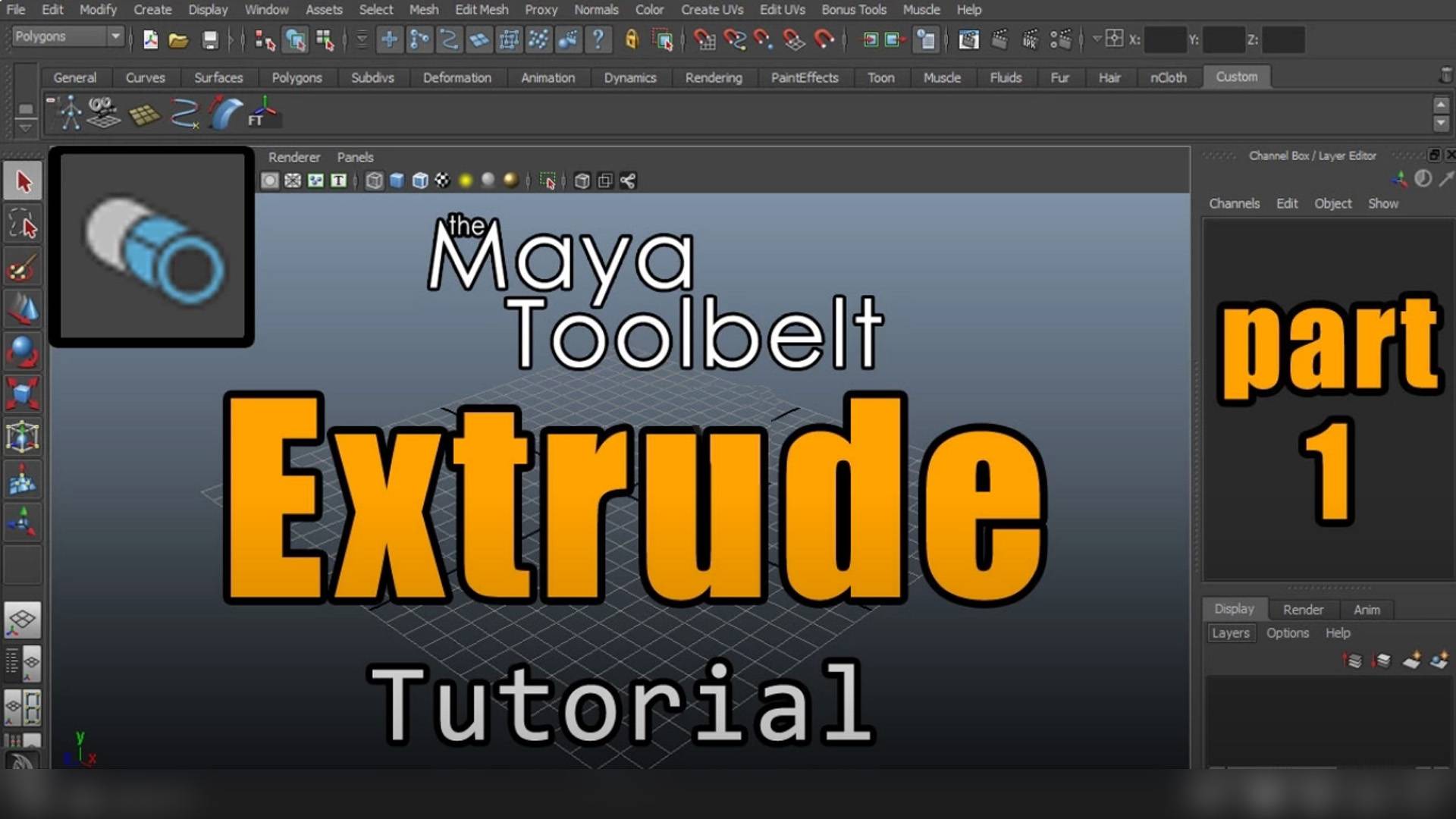This screenshot has height=819, width=1456.
Task: Click the IPR render icon
Action: (1030, 39)
